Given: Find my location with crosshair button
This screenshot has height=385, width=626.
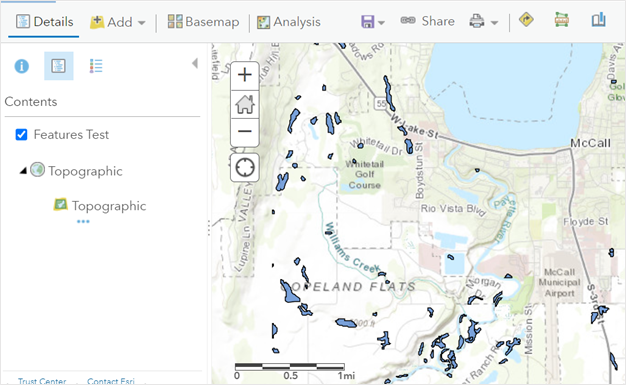Looking at the screenshot, I should click(245, 167).
